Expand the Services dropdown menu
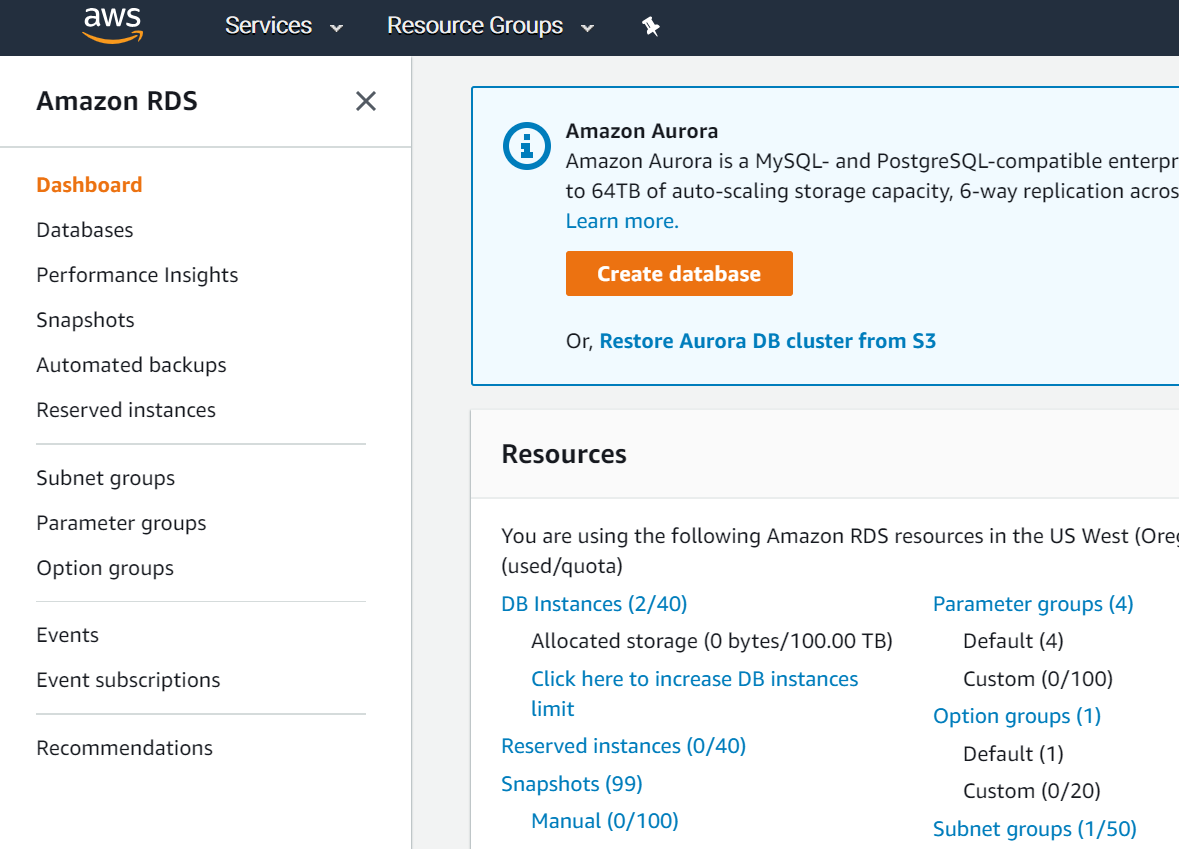The image size is (1179, 849). tap(284, 26)
